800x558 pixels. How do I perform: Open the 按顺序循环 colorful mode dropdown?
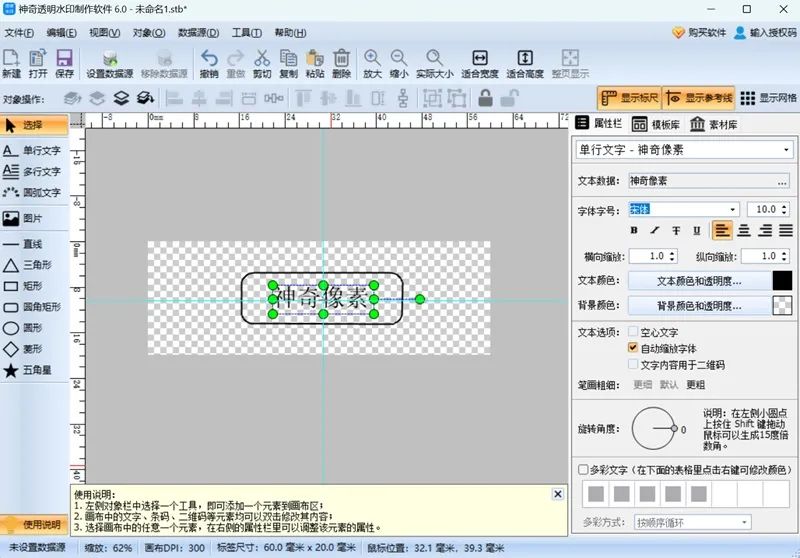tap(744, 522)
